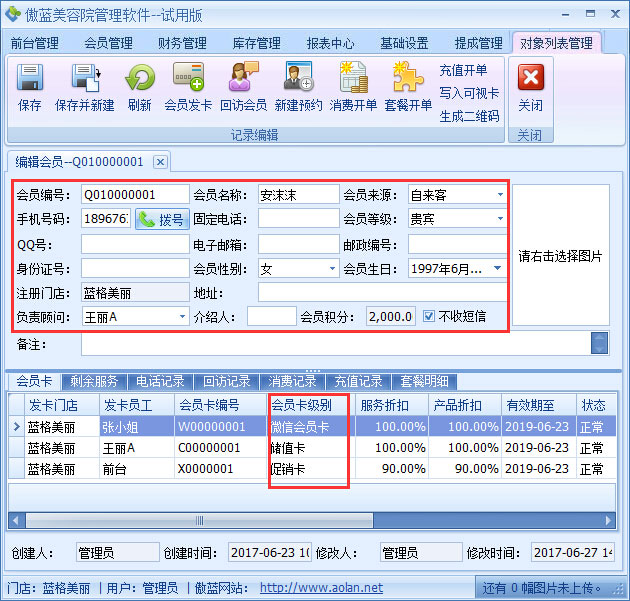This screenshot has width=630, height=601.
Task: Open the 会员性别 dropdown
Action: click(x=332, y=269)
